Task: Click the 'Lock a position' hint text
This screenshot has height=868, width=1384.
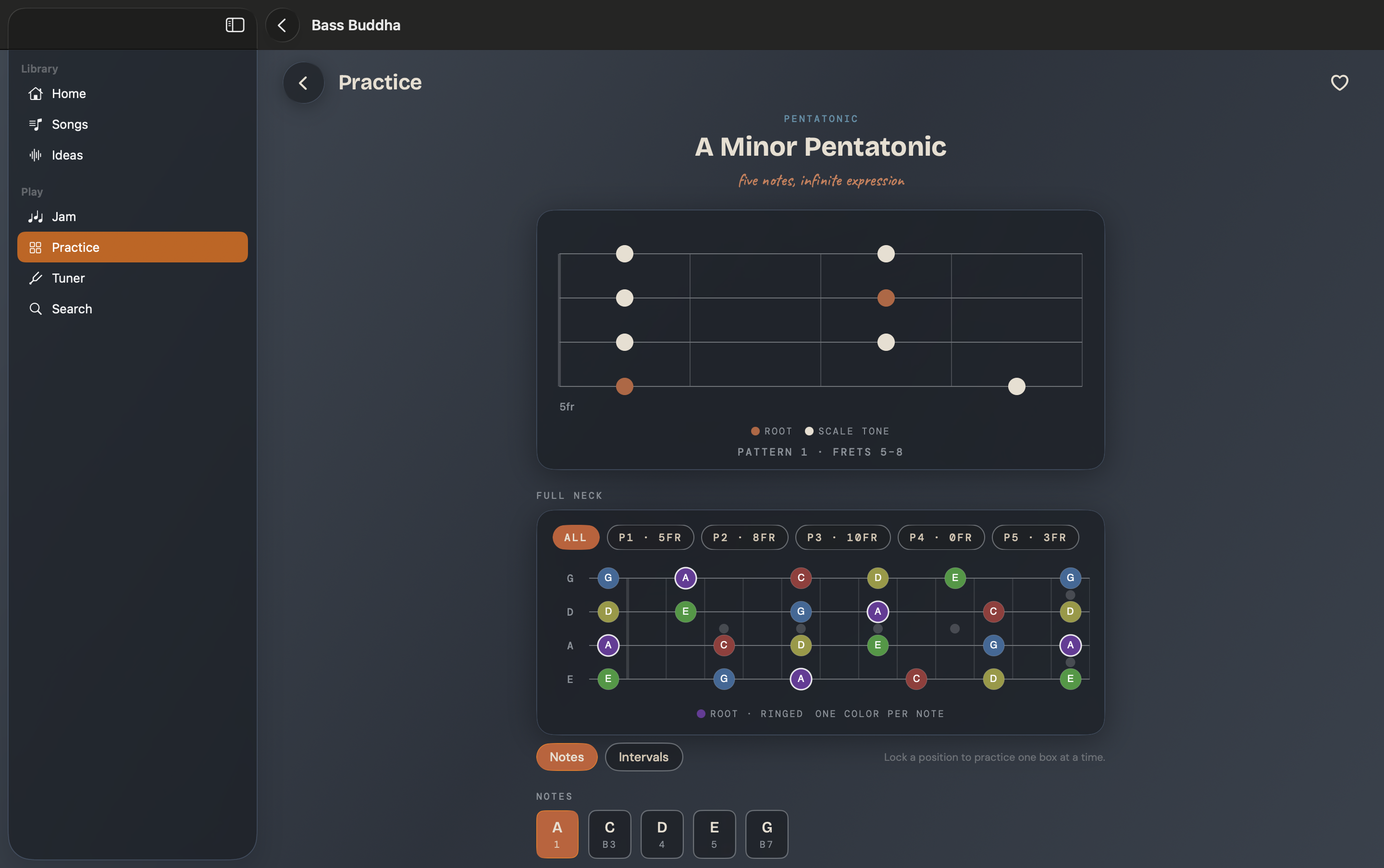Action: click(994, 757)
